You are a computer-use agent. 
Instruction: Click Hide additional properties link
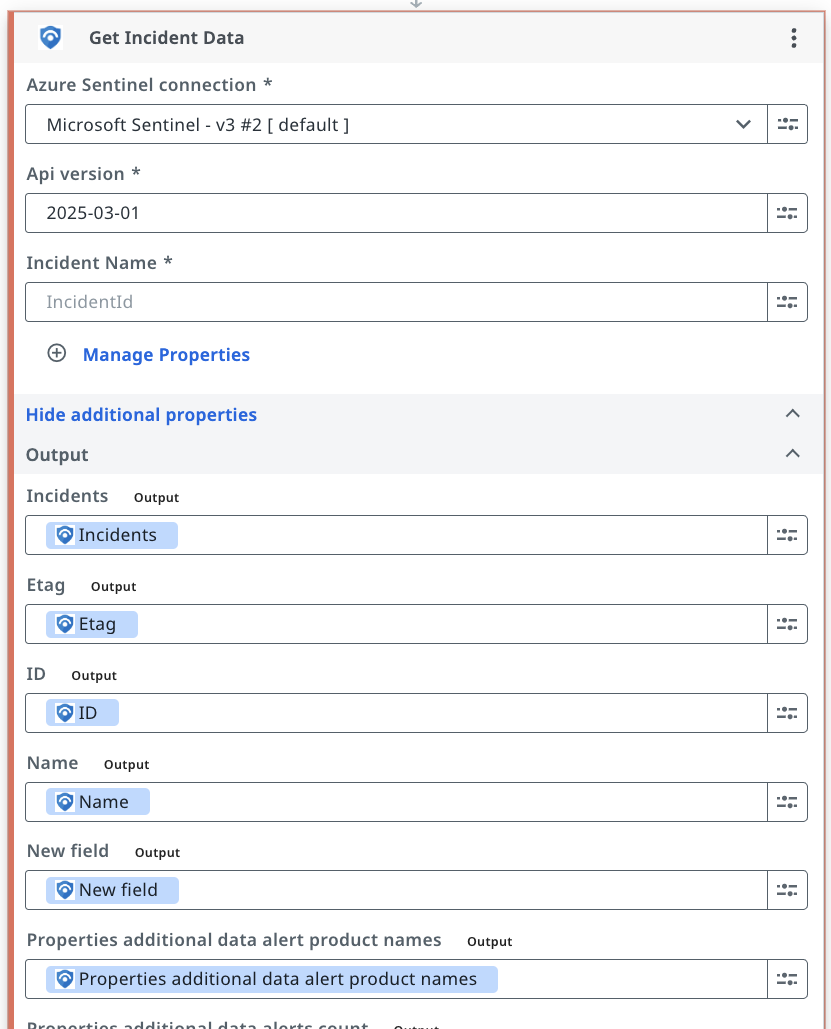click(x=141, y=415)
